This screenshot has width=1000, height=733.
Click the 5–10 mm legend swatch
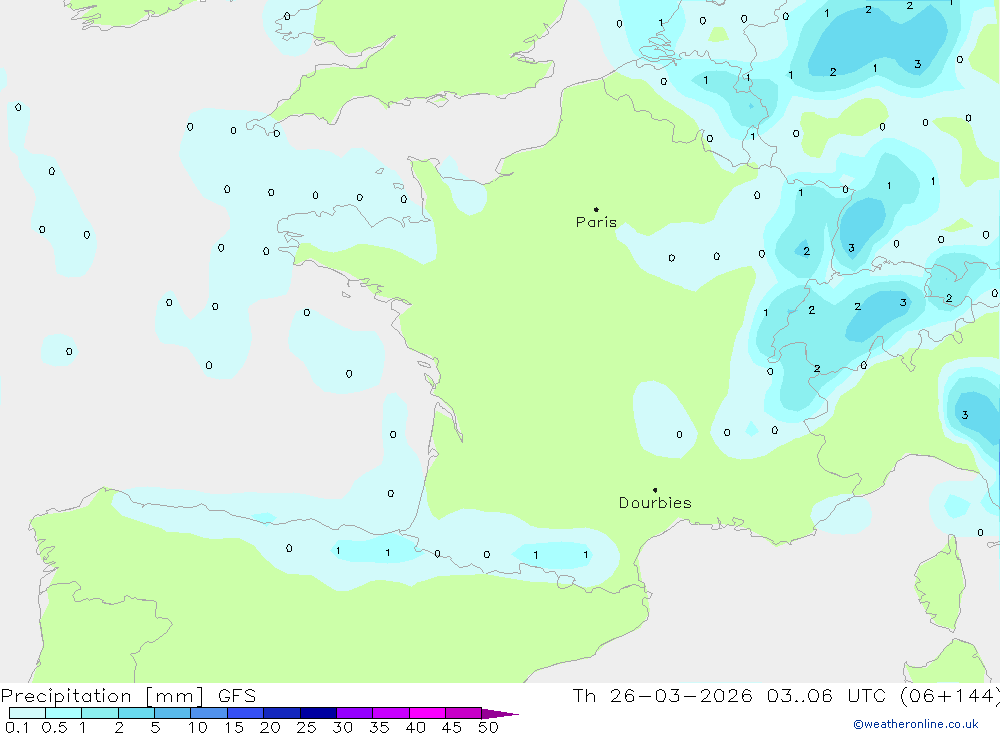coord(172,713)
